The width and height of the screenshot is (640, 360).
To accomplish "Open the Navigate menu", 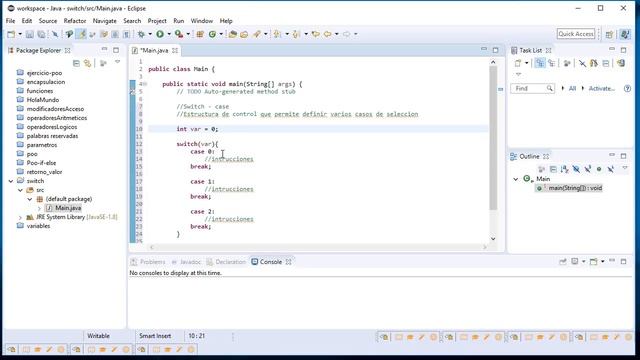I will click(x=104, y=21).
